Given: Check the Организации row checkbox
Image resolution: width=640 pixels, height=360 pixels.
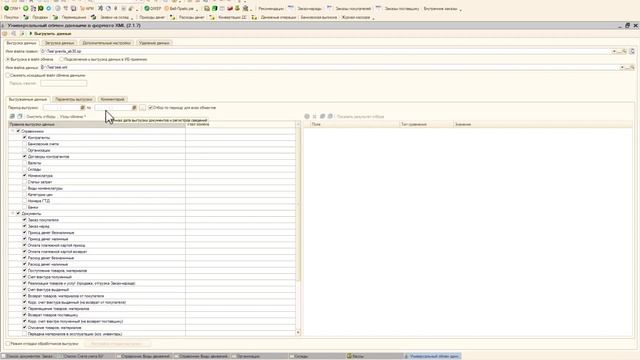Looking at the screenshot, I should [24, 150].
